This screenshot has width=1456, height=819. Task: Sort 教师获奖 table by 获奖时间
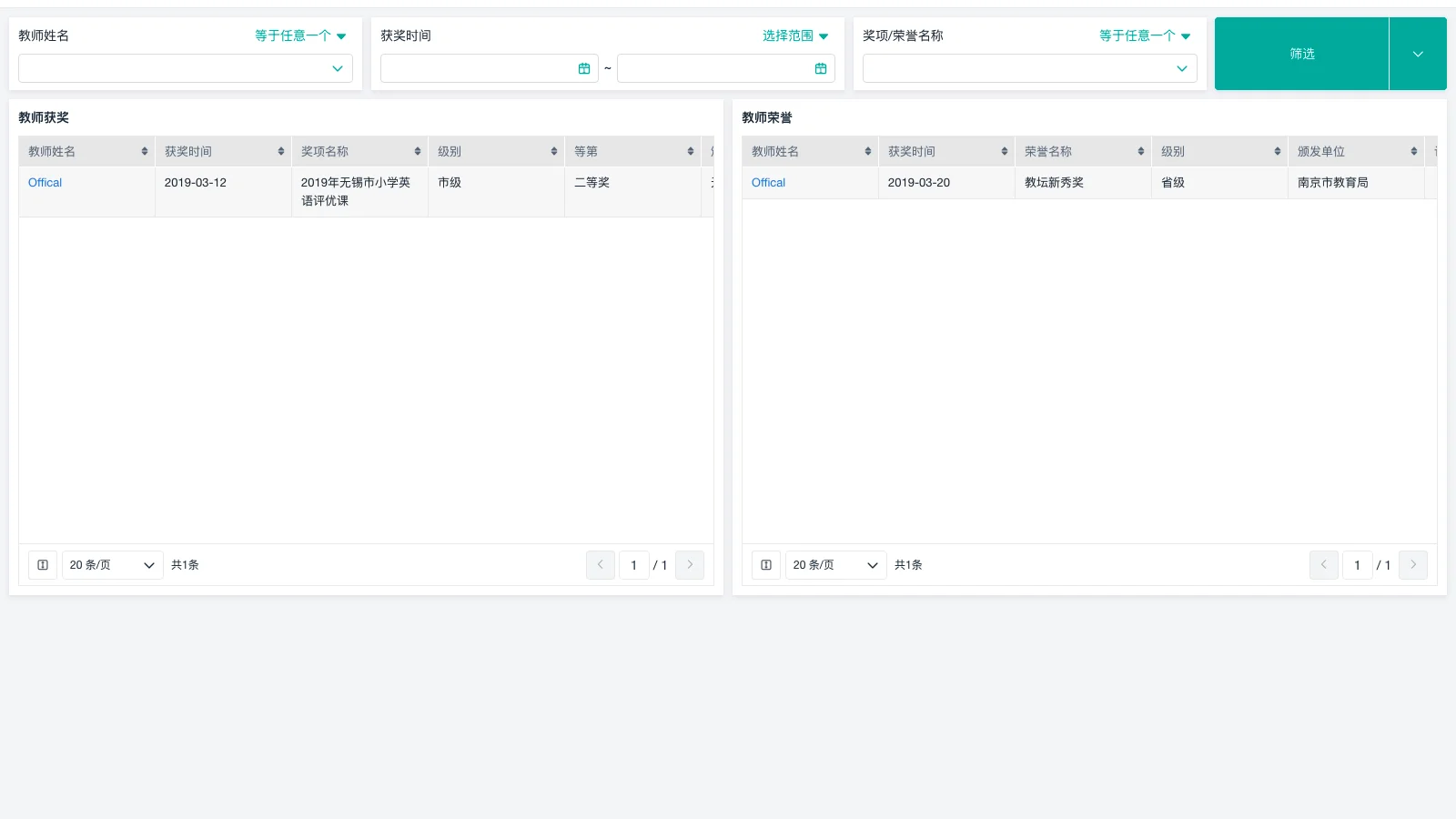[x=281, y=151]
